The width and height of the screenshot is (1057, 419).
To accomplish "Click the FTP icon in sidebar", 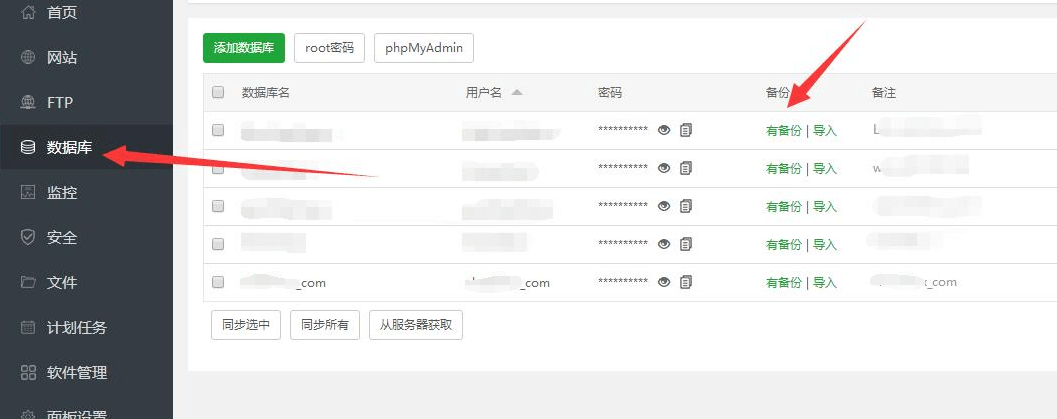I will click(28, 102).
